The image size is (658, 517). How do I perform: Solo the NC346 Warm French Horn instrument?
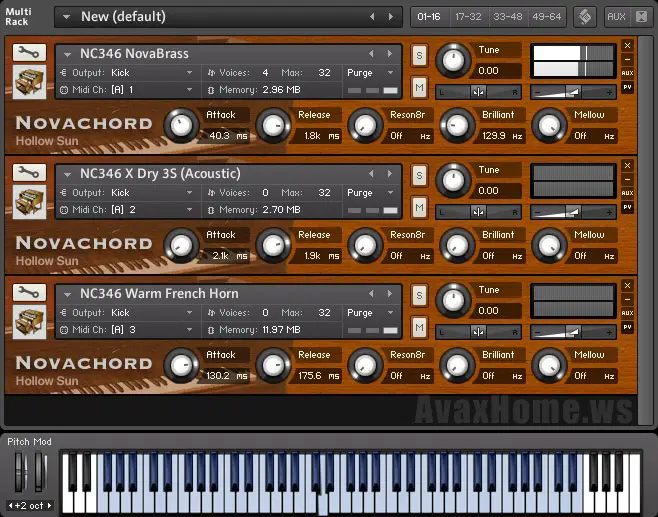pyautogui.click(x=419, y=295)
